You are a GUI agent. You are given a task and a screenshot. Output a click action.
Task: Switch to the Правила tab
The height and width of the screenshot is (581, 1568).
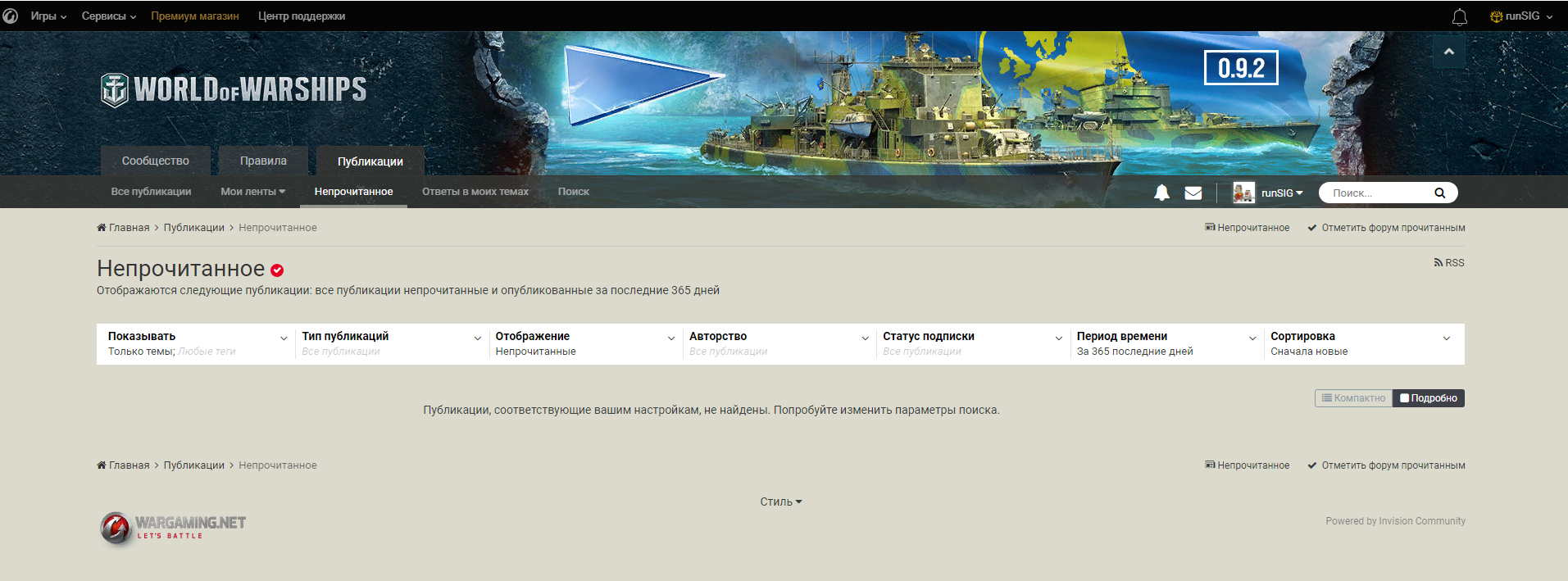pos(263,161)
